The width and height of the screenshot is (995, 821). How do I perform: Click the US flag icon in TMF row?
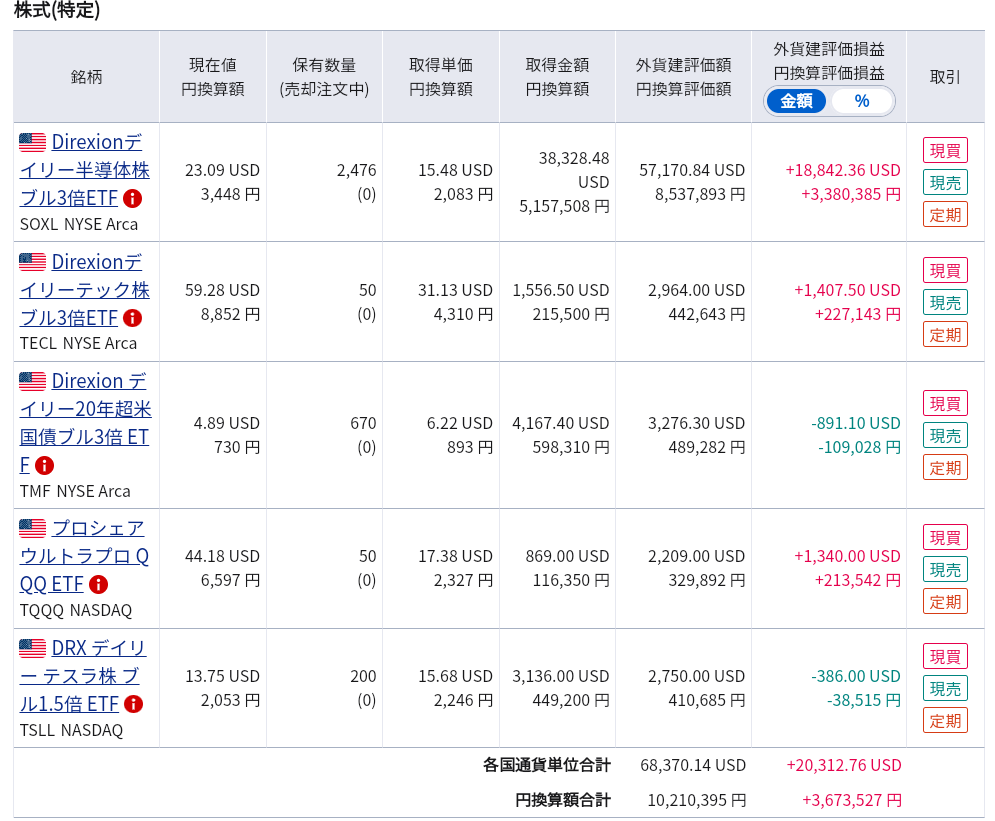[x=32, y=381]
